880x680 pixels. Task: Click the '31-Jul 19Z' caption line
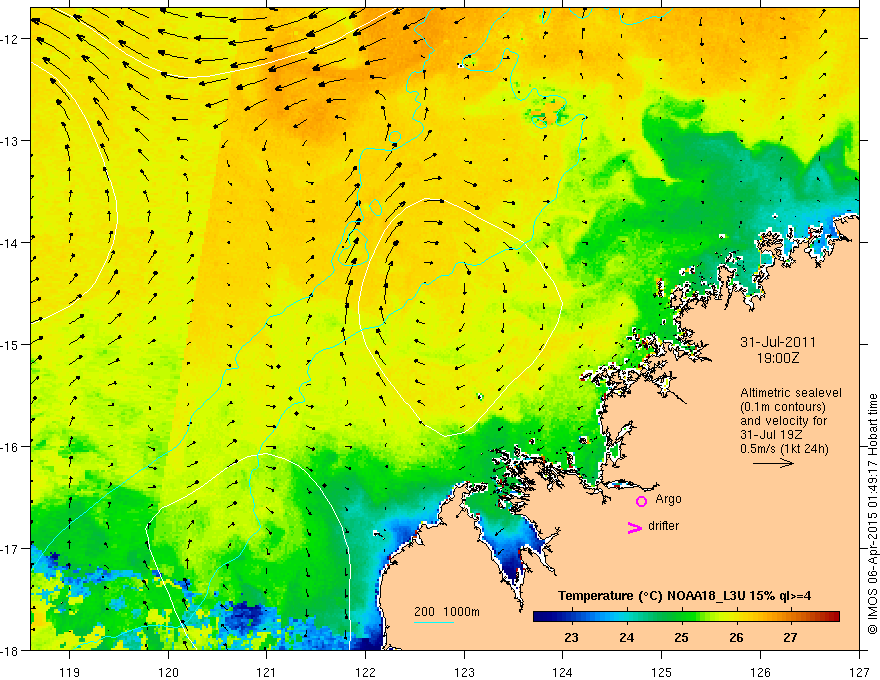[771, 435]
